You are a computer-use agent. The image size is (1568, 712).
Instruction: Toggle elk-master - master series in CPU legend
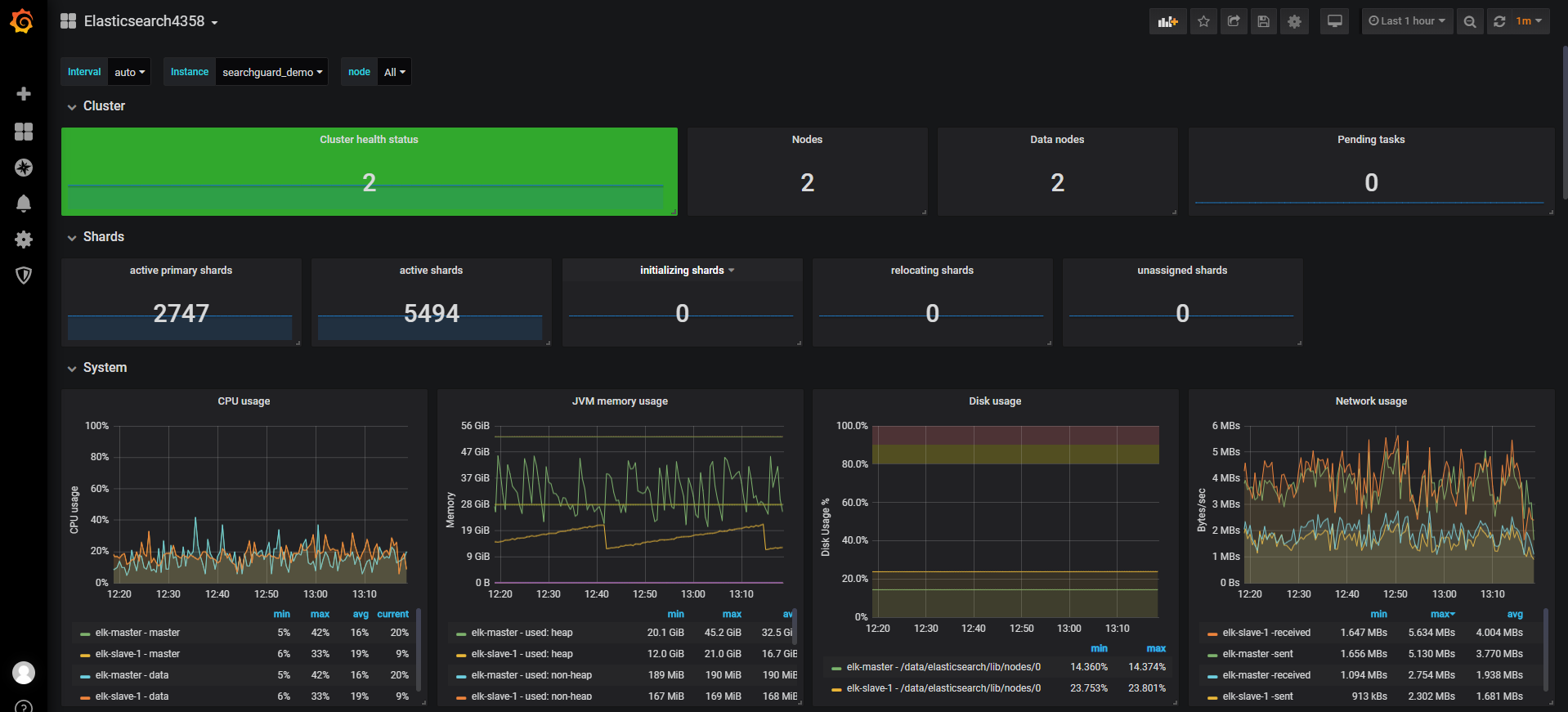tap(137, 633)
